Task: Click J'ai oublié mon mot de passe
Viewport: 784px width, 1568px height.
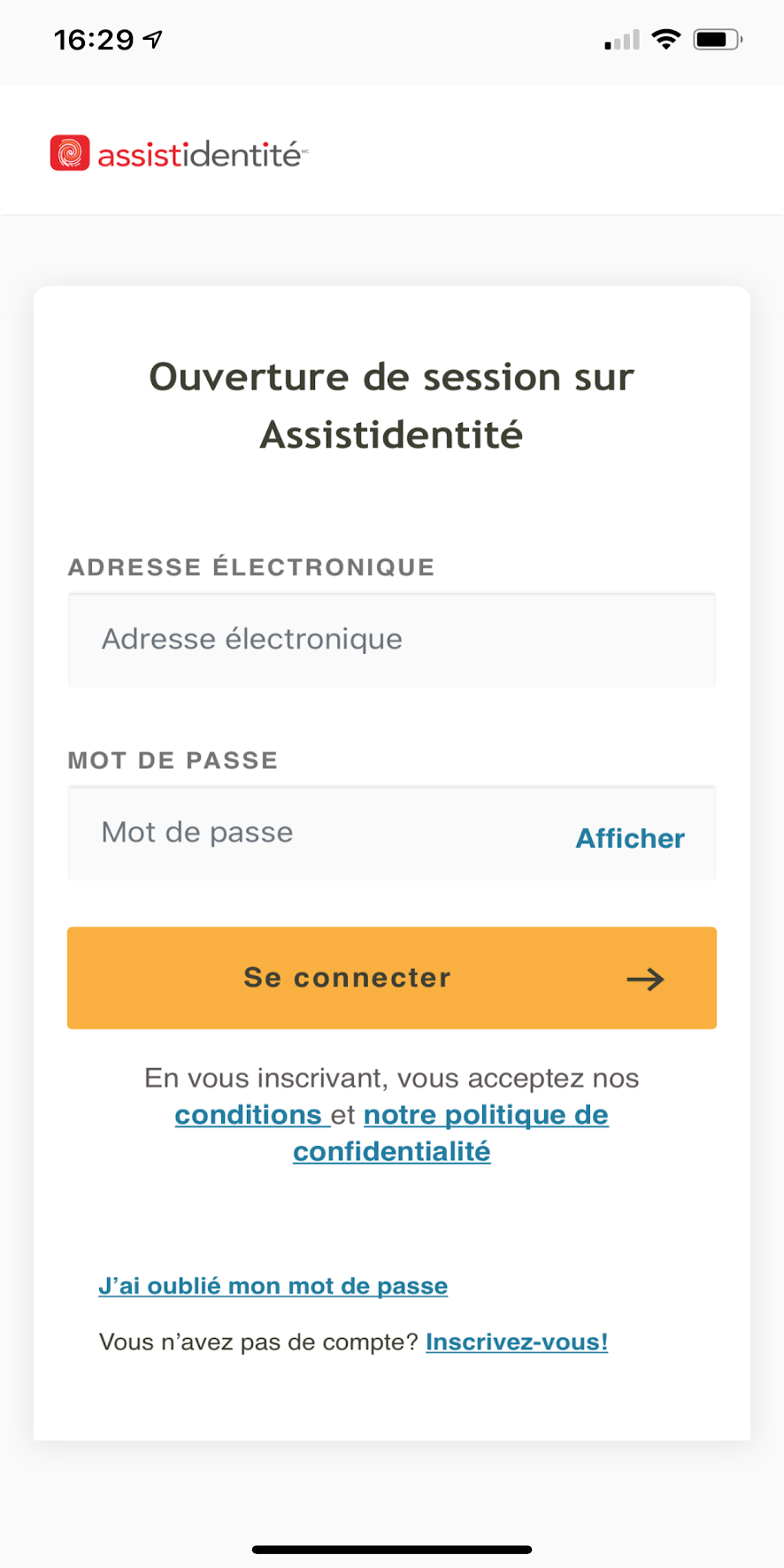Action: click(x=273, y=1286)
